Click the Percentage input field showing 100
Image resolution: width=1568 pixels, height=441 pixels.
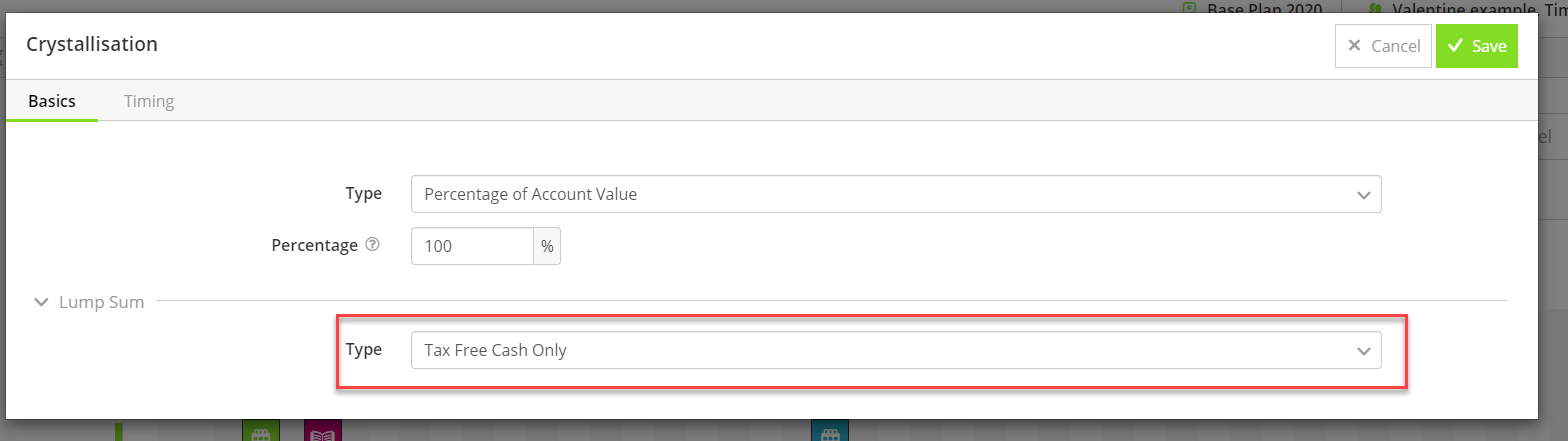pyautogui.click(x=472, y=246)
